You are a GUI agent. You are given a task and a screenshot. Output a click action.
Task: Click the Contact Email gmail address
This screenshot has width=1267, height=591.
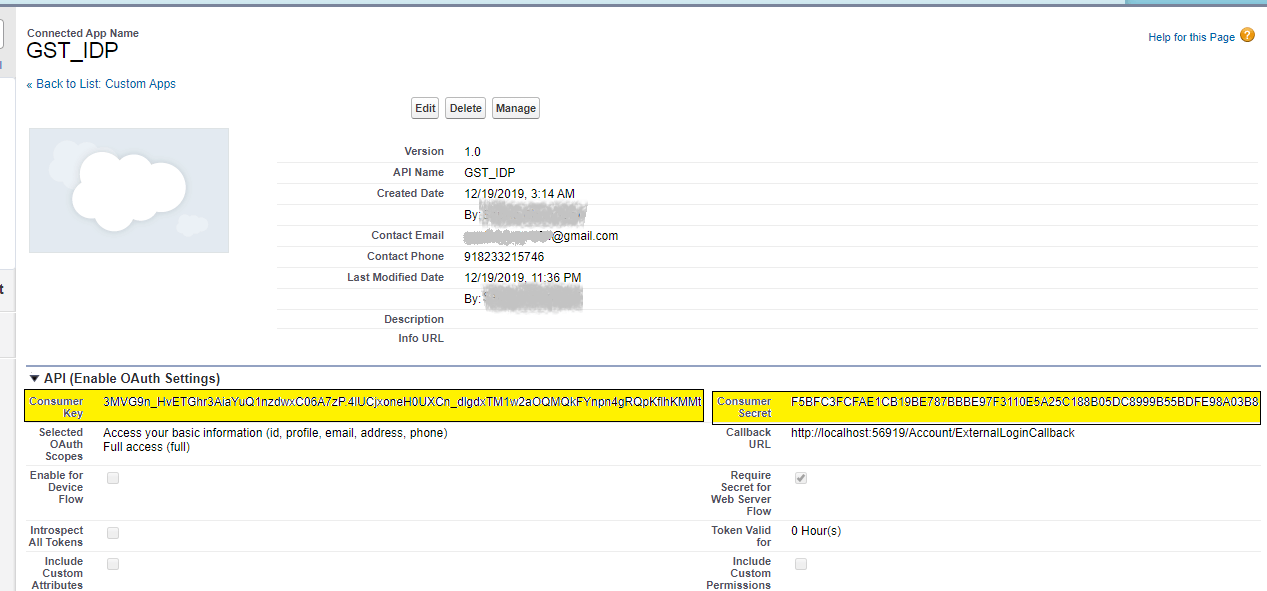pyautogui.click(x=541, y=236)
